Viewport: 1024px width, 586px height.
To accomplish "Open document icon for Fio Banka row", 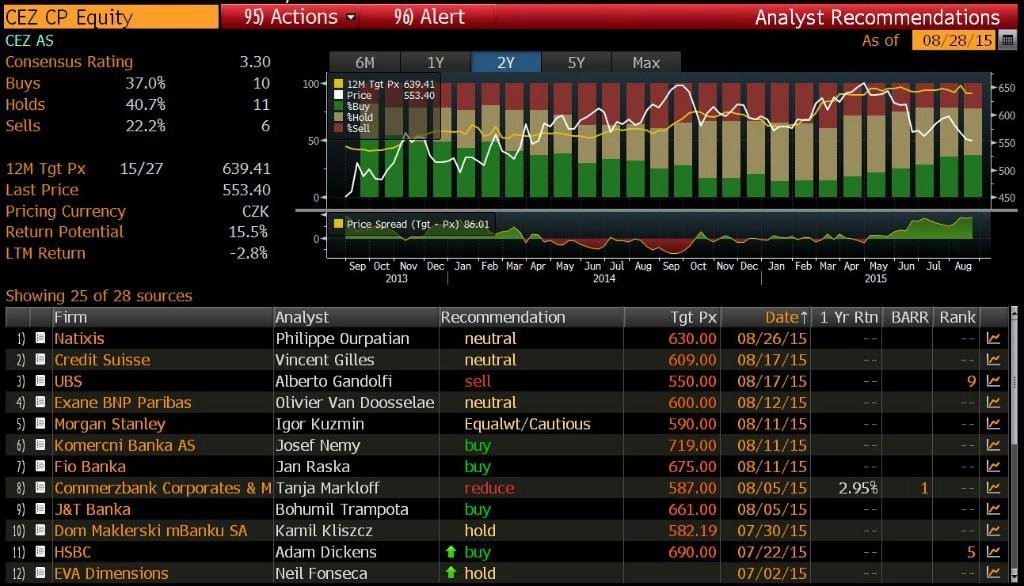I will [x=40, y=466].
